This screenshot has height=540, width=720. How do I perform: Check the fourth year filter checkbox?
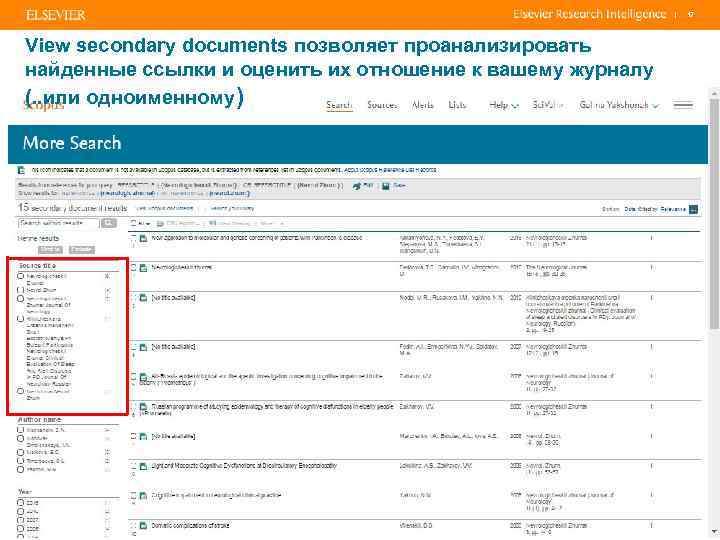coord(21,529)
